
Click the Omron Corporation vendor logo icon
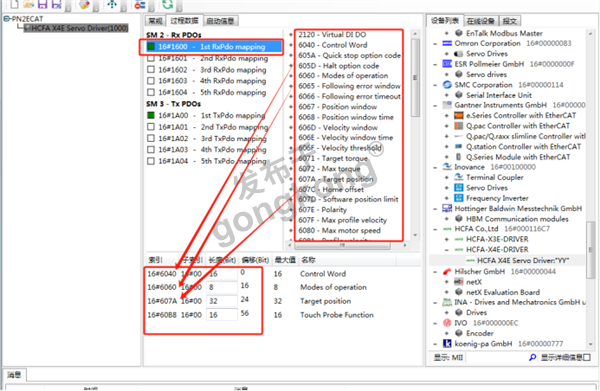coord(447,43)
